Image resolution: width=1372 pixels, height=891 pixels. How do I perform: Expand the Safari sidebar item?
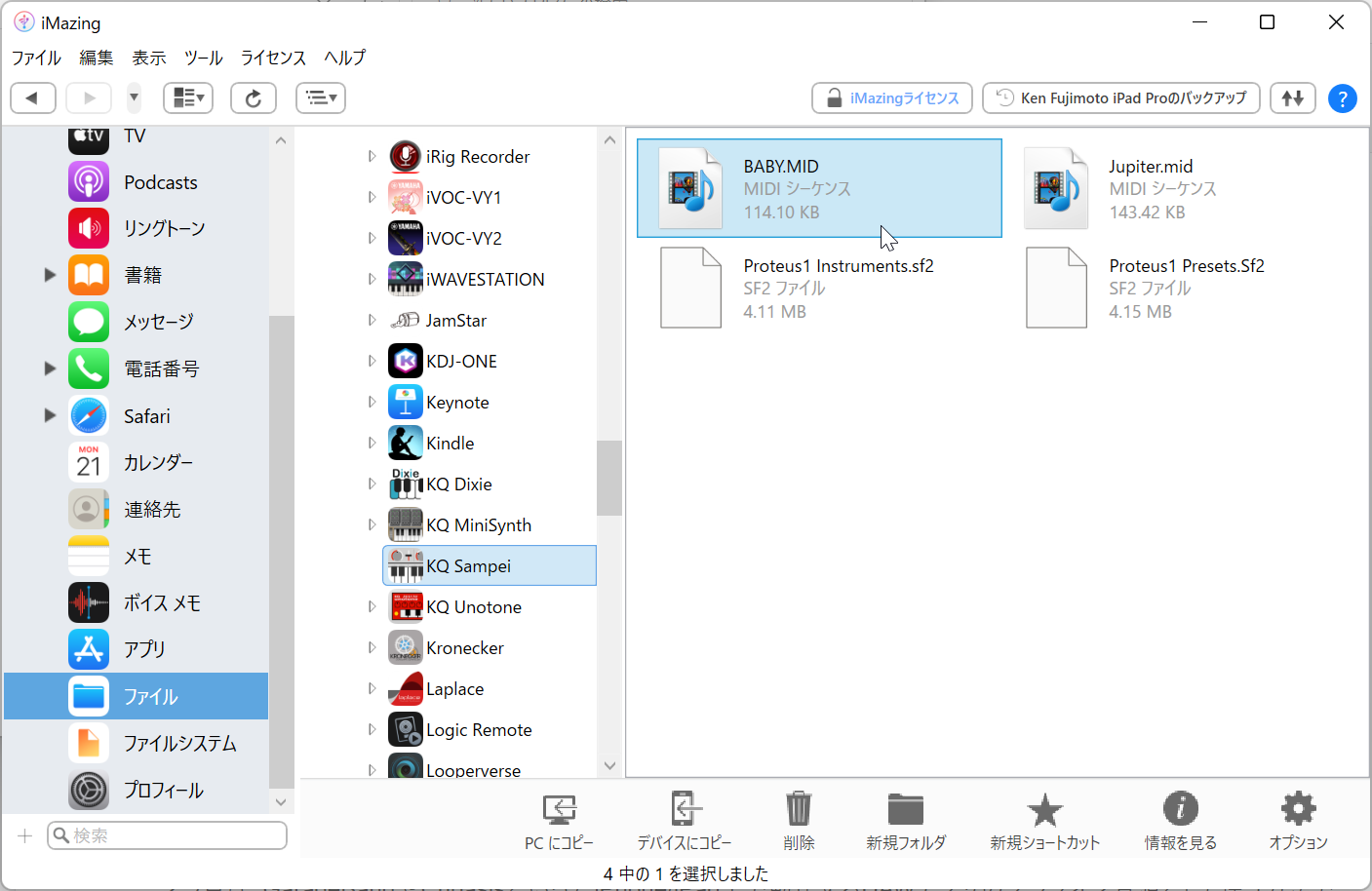pyautogui.click(x=50, y=415)
